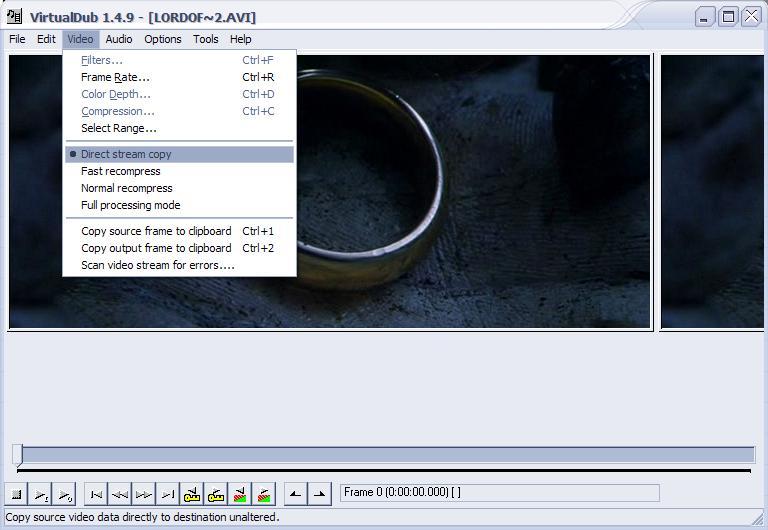Scan video stream for errors
This screenshot has width=768, height=530.
point(179,265)
